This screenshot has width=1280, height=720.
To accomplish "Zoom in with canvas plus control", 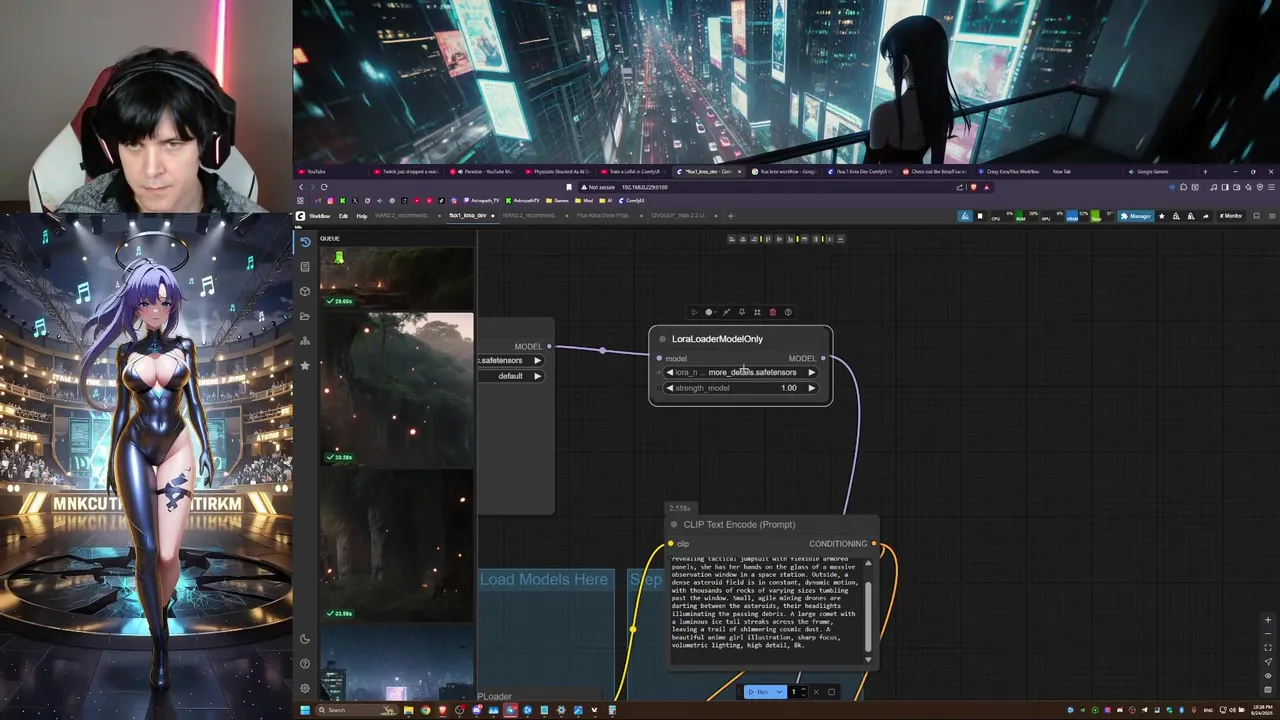I will coord(1268,620).
